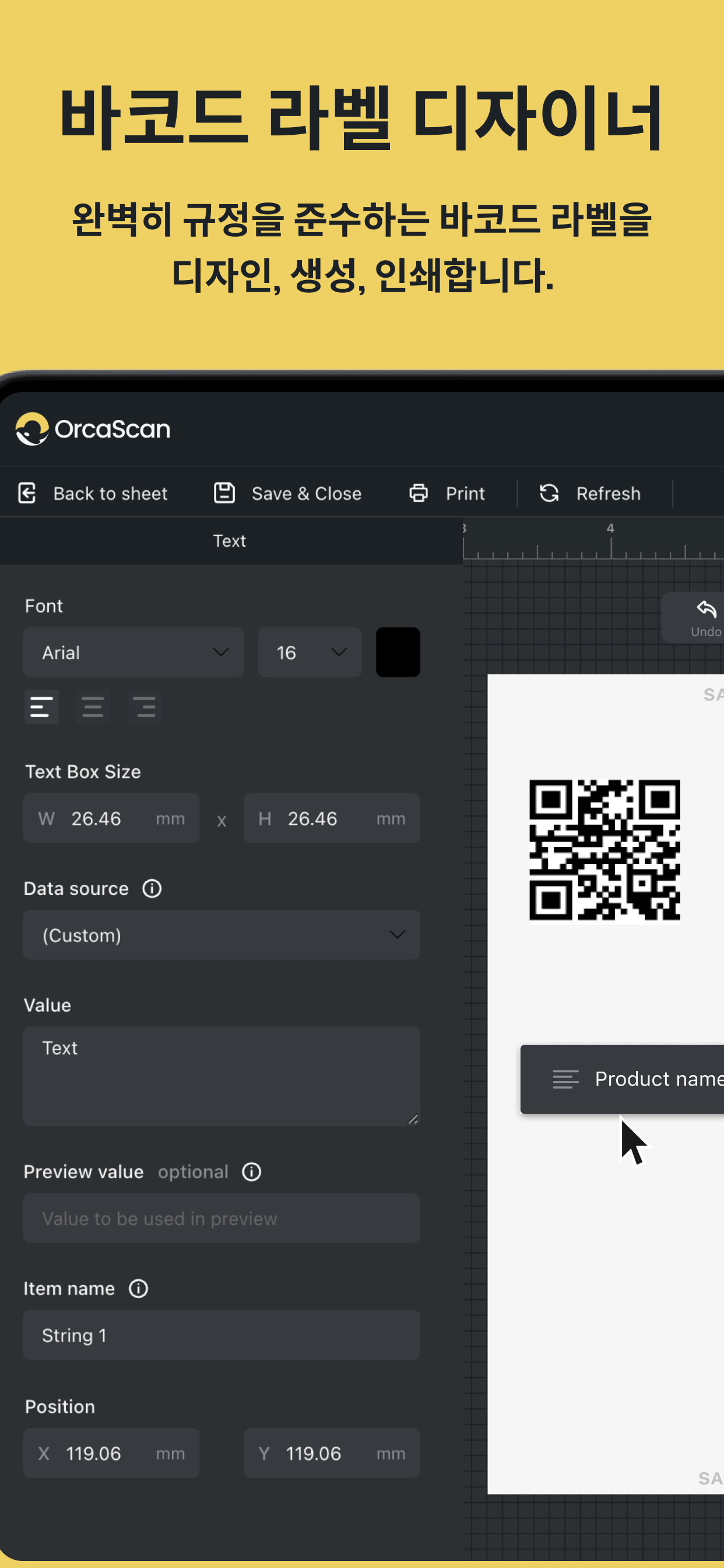
Task: Show Data source info tooltip
Action: tap(152, 888)
